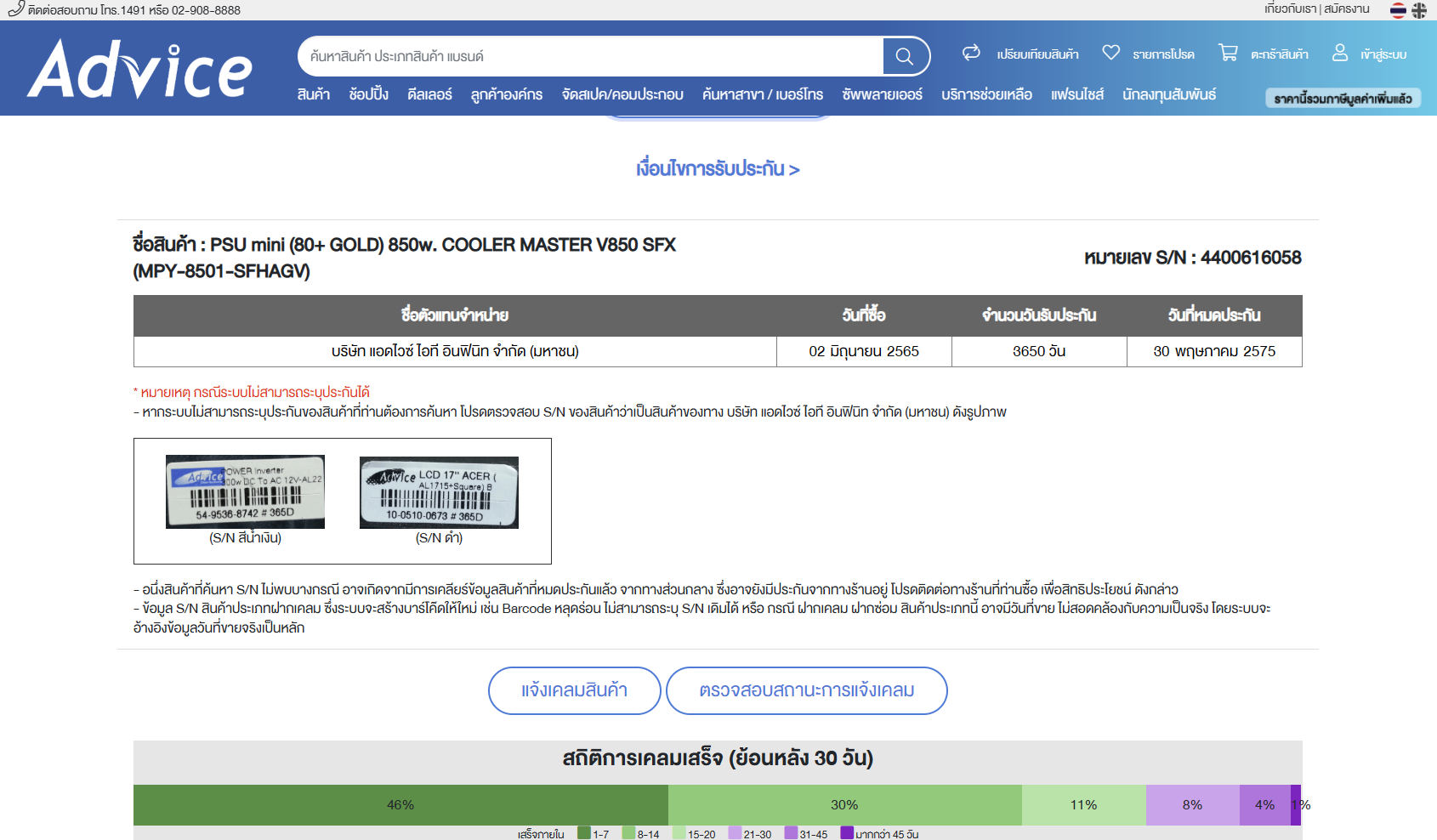Open the ดีลเลอร์ menu
The height and width of the screenshot is (840, 1437).
coord(429,94)
